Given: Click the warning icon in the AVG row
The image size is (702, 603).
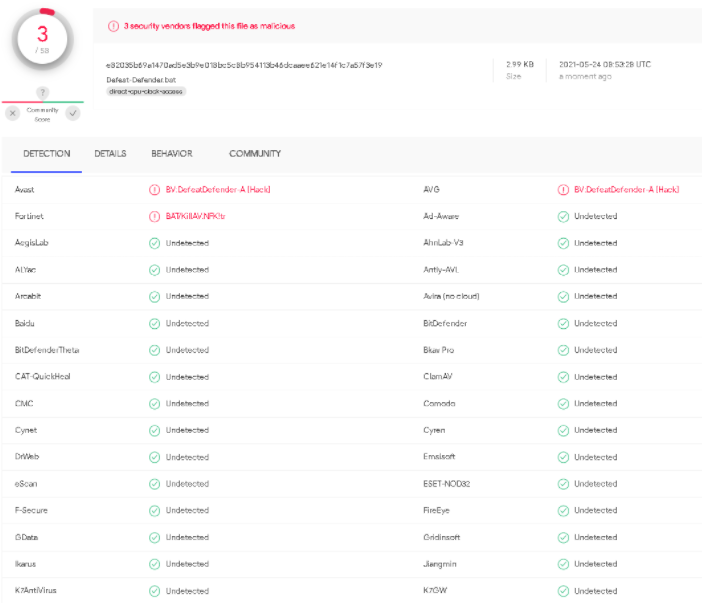Looking at the screenshot, I should 563,189.
